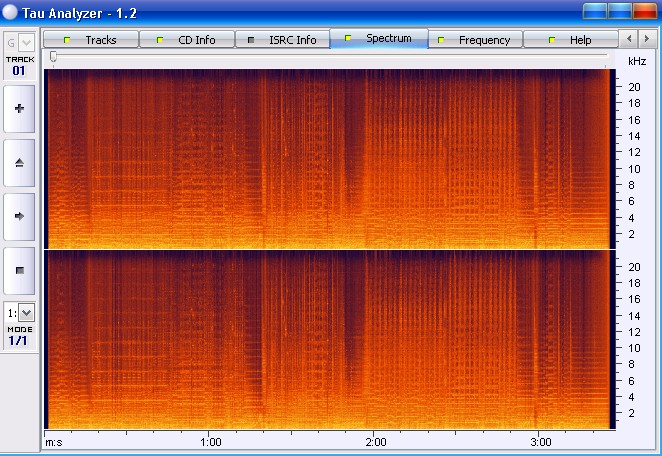
Task: Click the m:s timeline label
Action: 54,442
